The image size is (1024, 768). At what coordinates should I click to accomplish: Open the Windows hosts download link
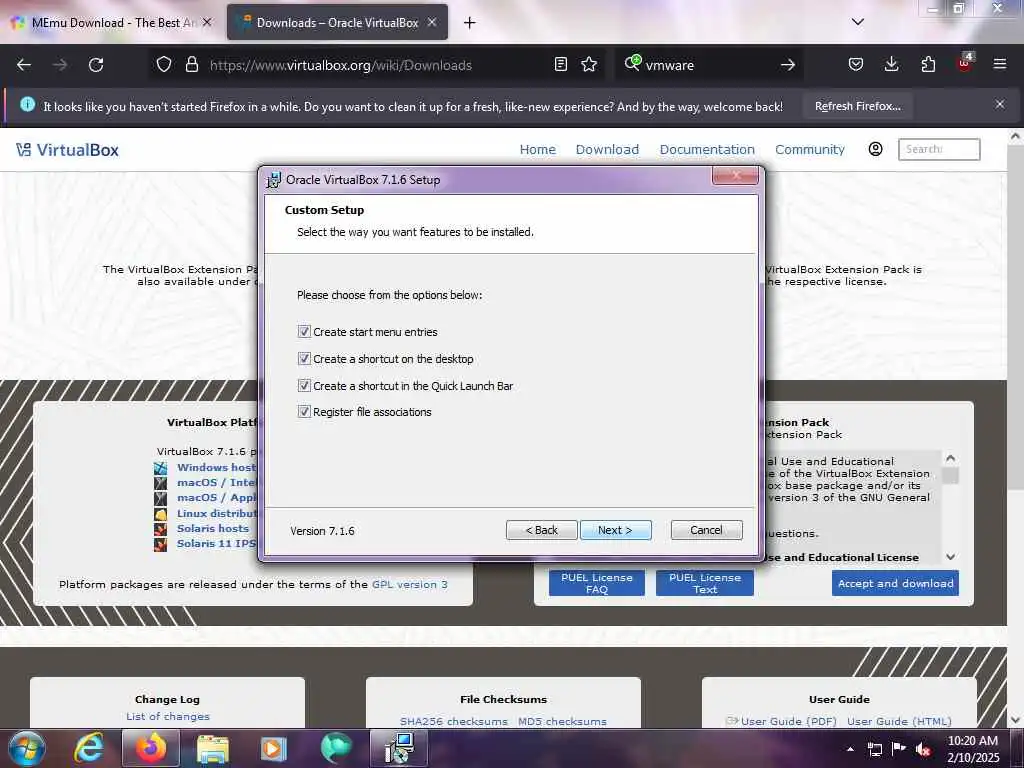coord(216,468)
